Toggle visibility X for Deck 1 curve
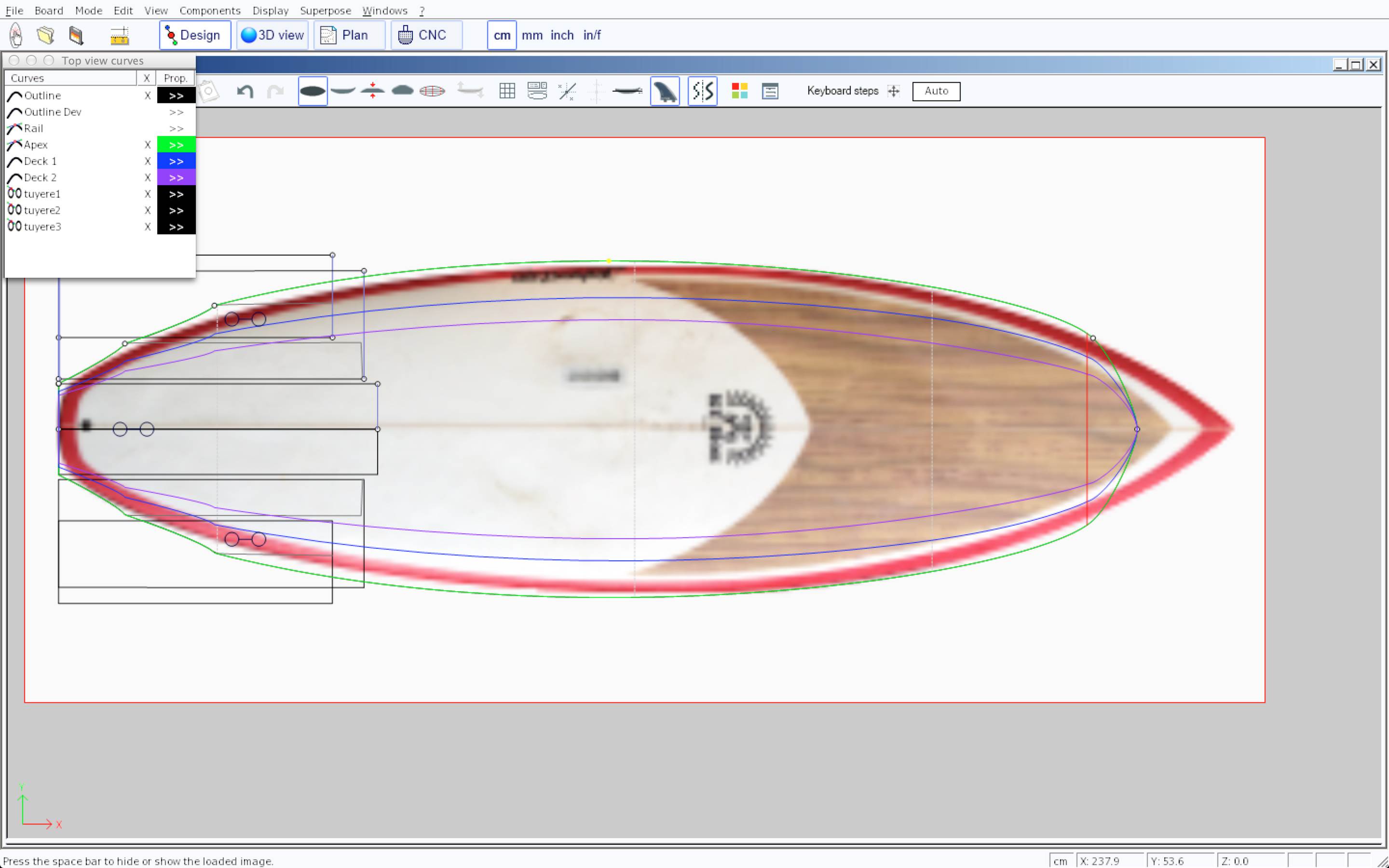Image resolution: width=1389 pixels, height=868 pixels. [148, 162]
